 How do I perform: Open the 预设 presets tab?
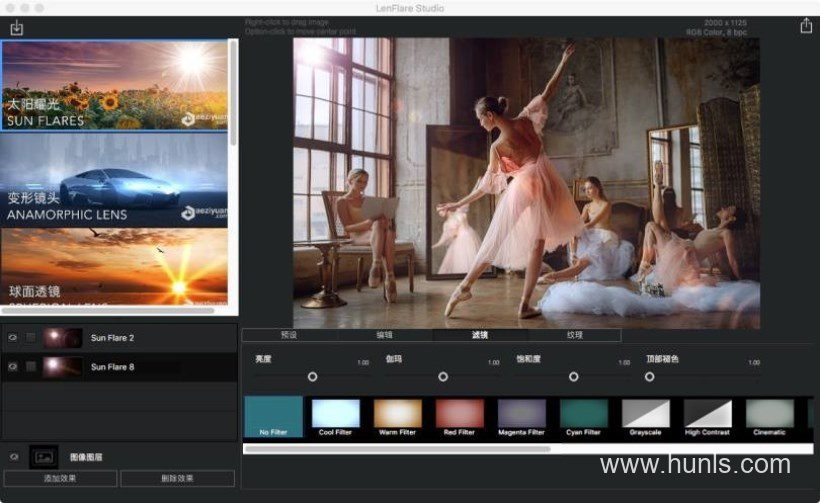click(289, 335)
